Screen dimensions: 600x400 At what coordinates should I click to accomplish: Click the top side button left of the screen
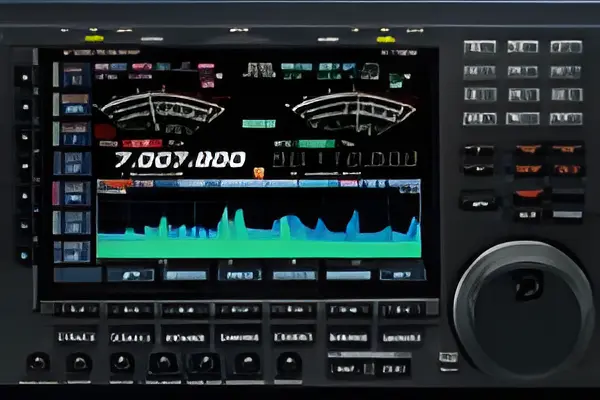[x=25, y=78]
